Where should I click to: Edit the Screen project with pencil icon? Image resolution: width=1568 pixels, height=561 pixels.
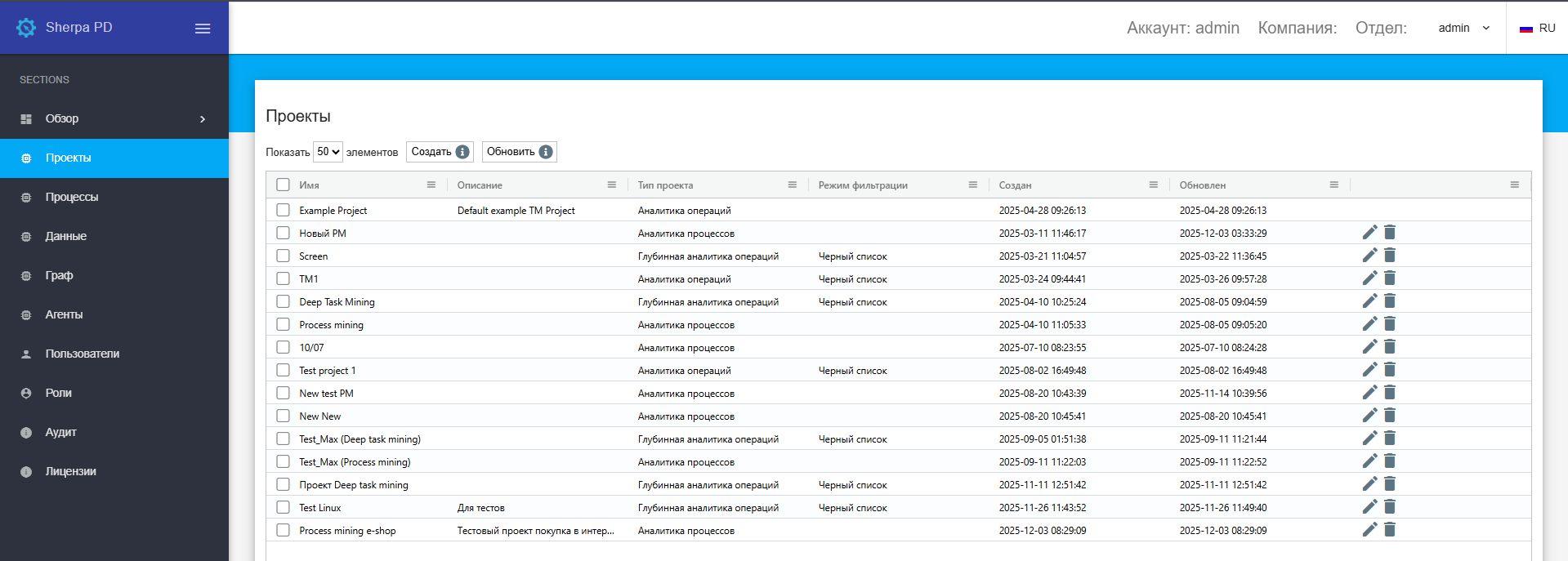[x=1369, y=256]
